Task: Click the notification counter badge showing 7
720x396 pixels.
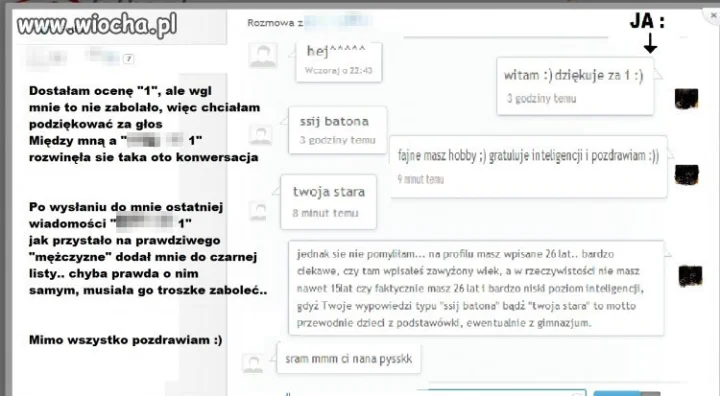Action: pyautogui.click(x=129, y=59)
